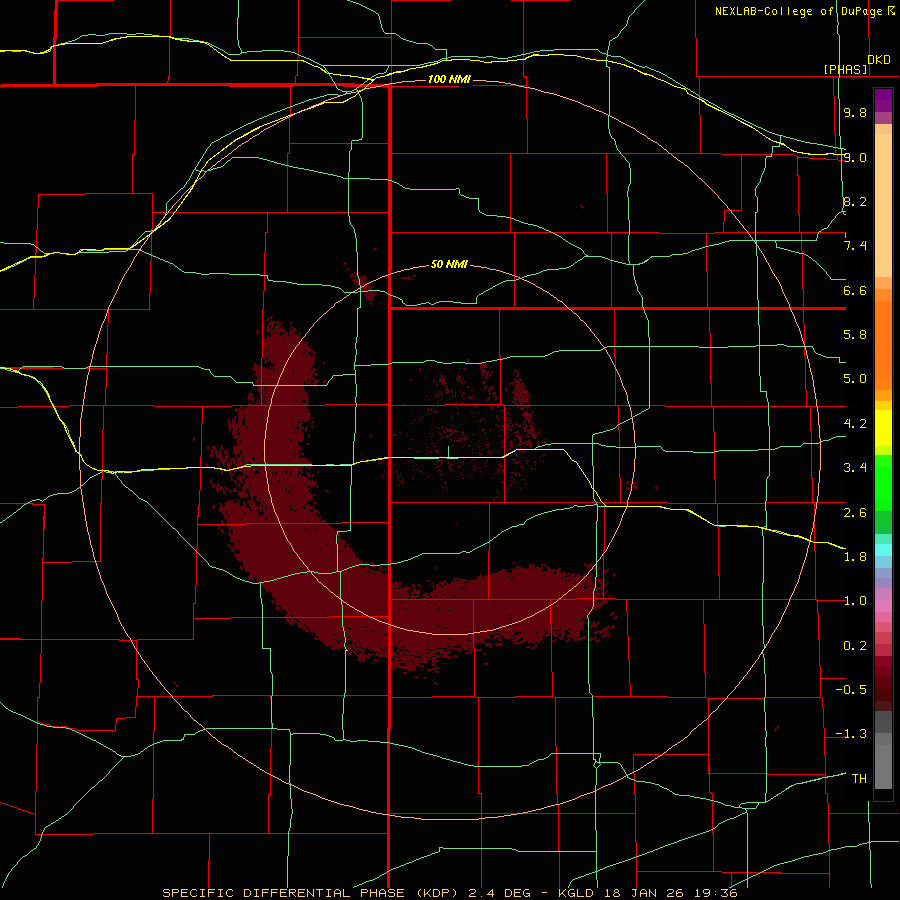Viewport: 900px width, 900px height.
Task: Click the 2.6 scale value
Action: click(855, 512)
